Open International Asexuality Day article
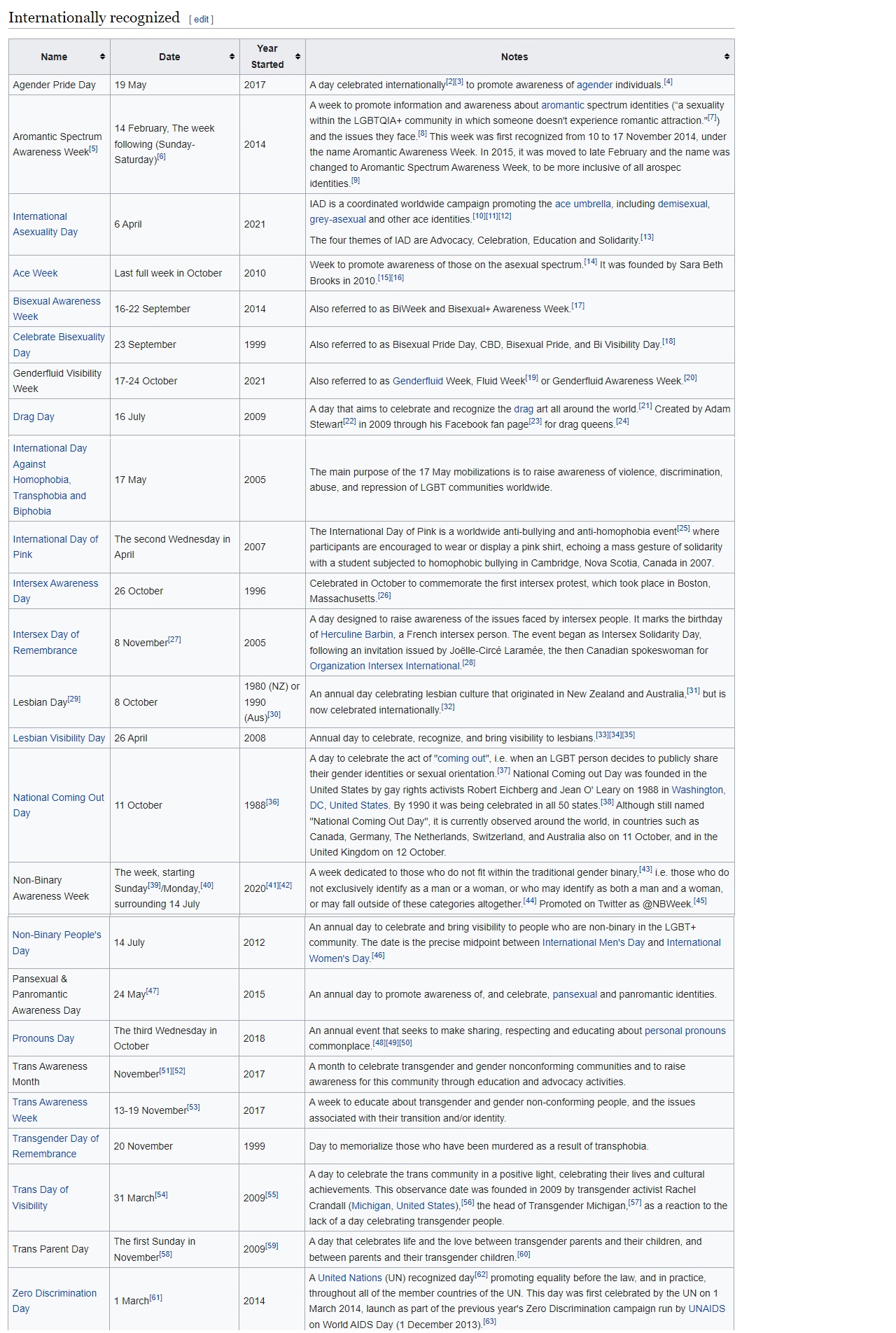Image resolution: width=896 pixels, height=1333 pixels. [45, 224]
